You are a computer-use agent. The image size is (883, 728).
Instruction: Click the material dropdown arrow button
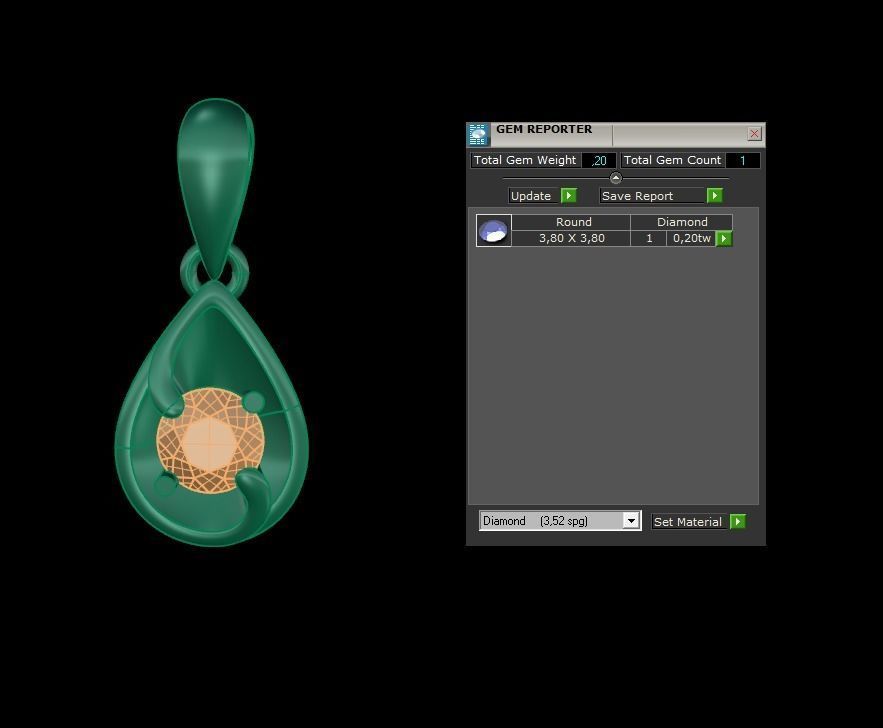pyautogui.click(x=631, y=521)
